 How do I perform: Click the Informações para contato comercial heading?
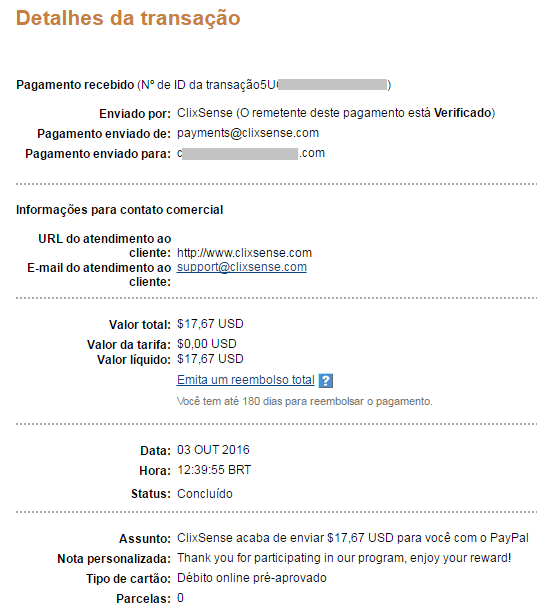119,210
